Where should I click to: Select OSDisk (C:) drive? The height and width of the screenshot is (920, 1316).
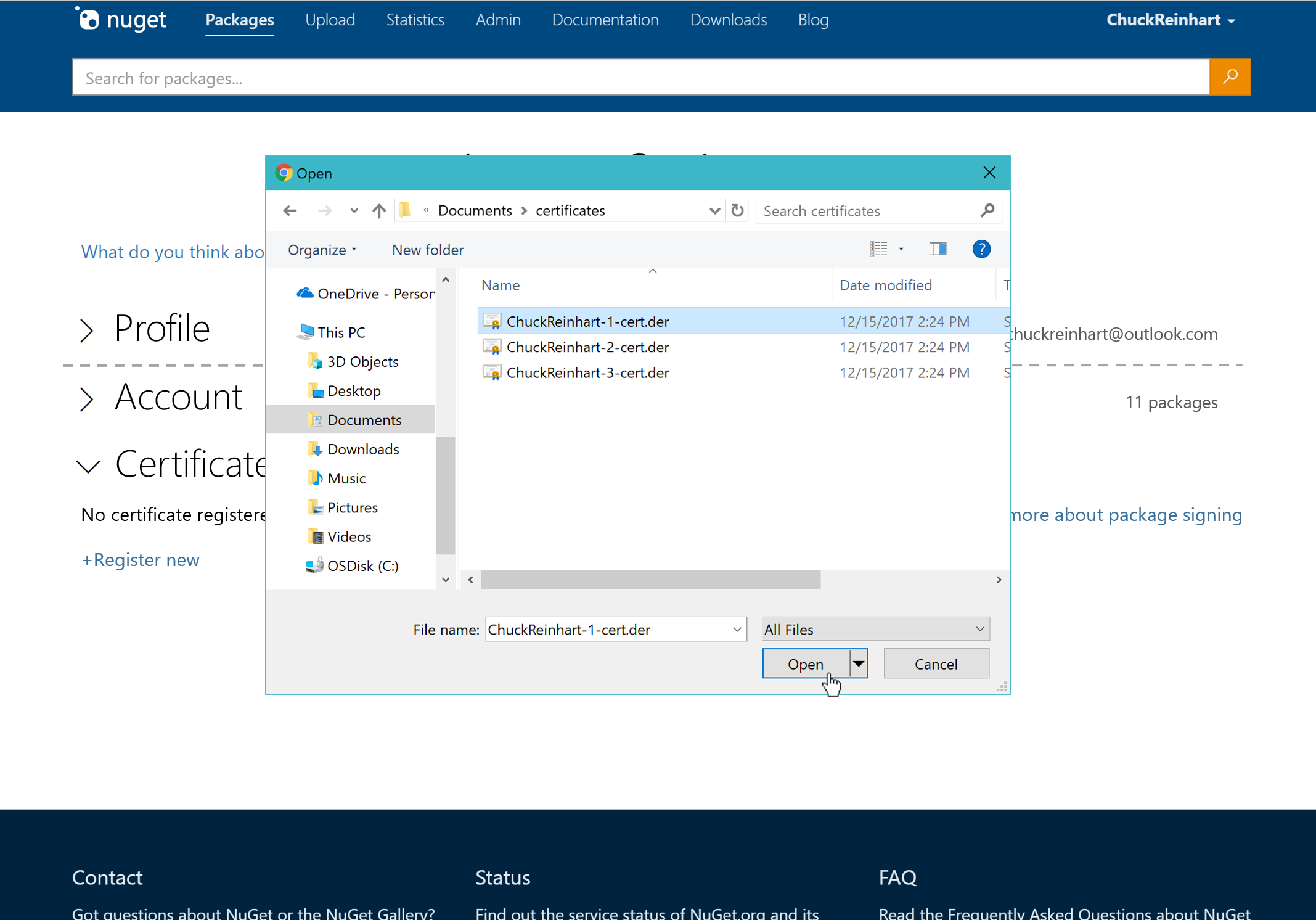click(x=352, y=565)
